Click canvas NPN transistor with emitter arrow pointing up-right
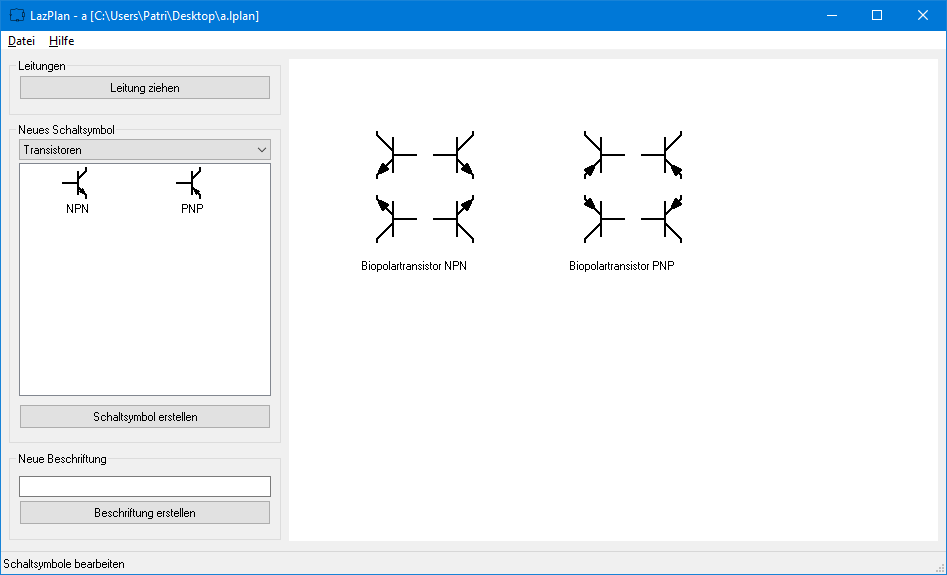This screenshot has height=575, width=947. point(457,217)
